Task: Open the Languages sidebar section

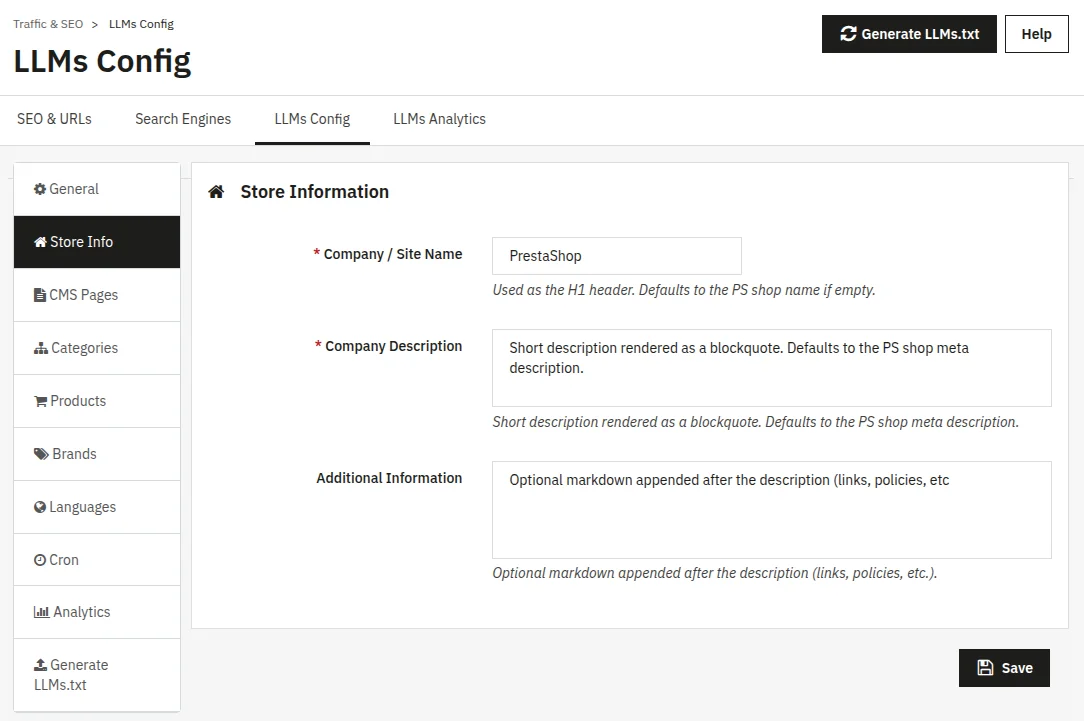Action: tap(97, 507)
